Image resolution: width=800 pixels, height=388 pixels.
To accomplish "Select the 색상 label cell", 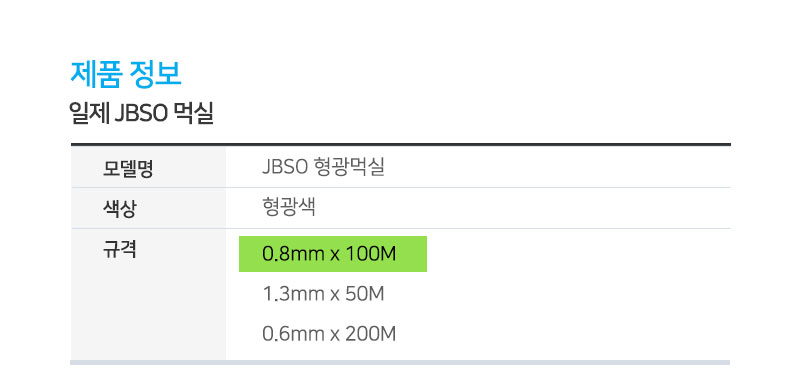I will click(148, 208).
